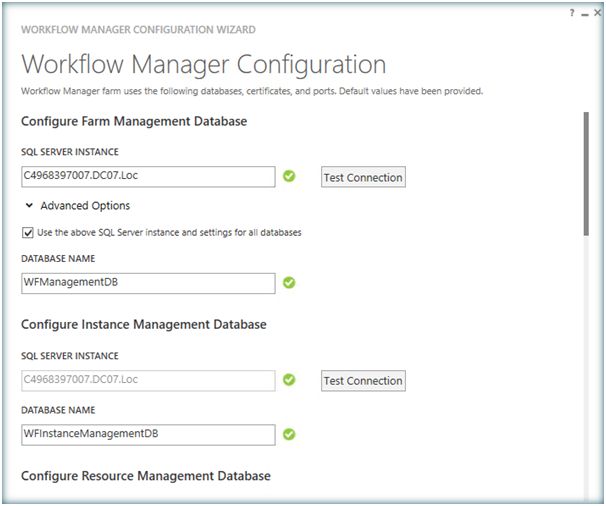This screenshot has width=606, height=506.
Task: Click the 'Workflow Manager Configuration Wizard' title text
Action: tap(138, 30)
